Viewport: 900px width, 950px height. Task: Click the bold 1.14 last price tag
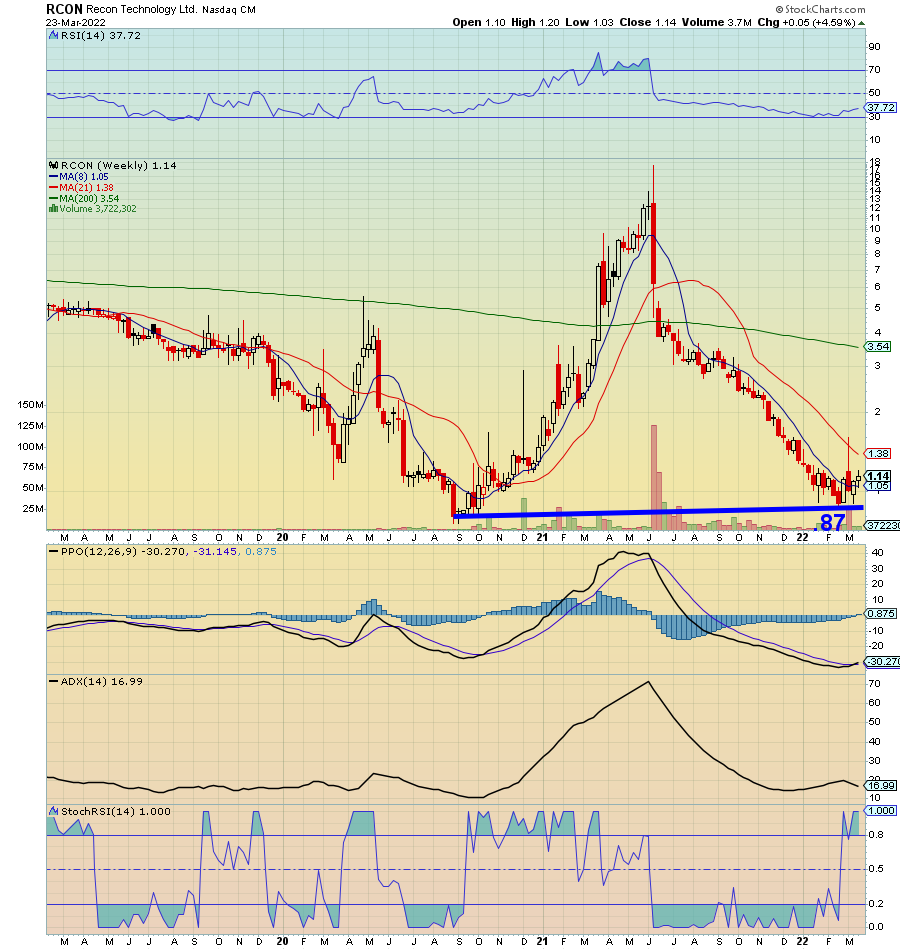pyautogui.click(x=878, y=476)
